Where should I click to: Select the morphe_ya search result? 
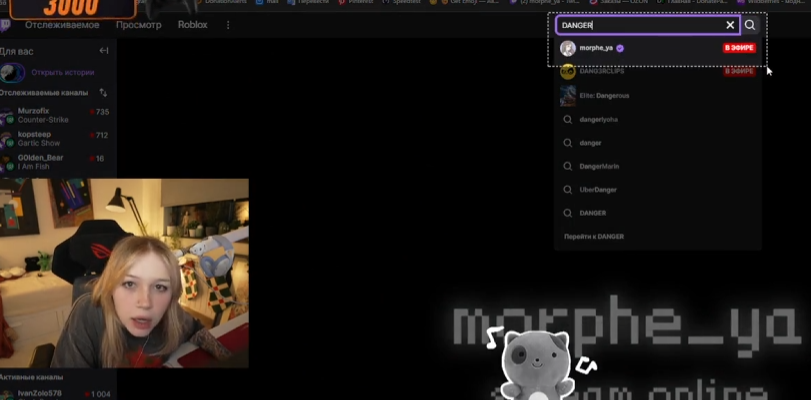coord(657,48)
